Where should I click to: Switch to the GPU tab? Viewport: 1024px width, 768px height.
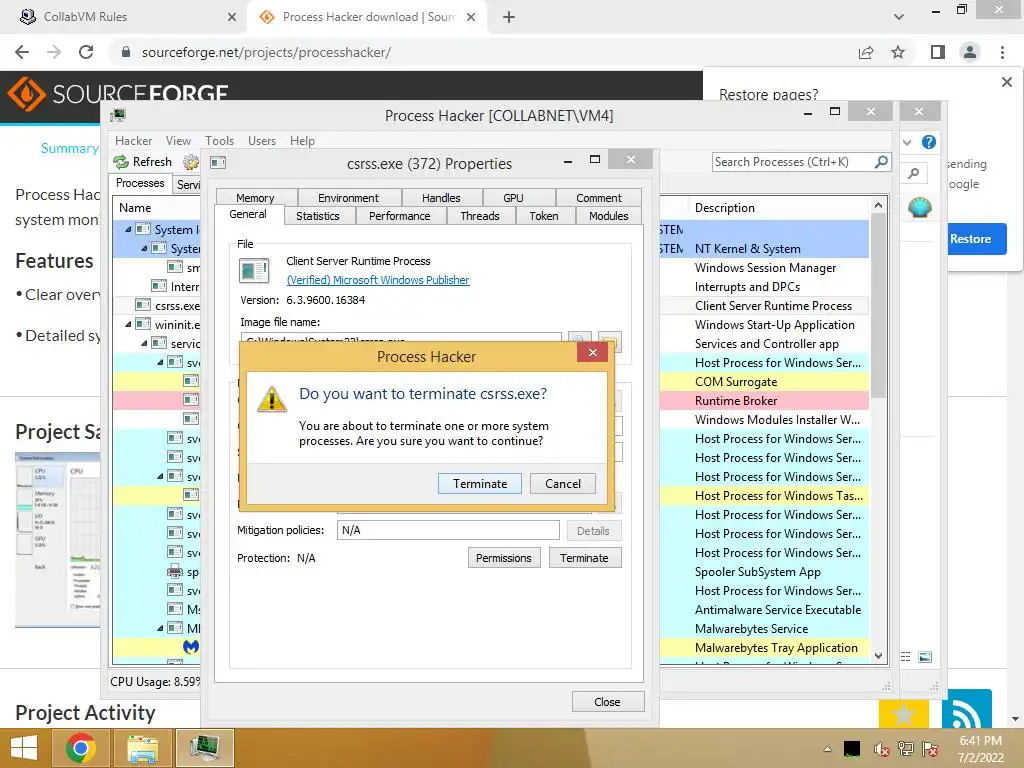[513, 198]
